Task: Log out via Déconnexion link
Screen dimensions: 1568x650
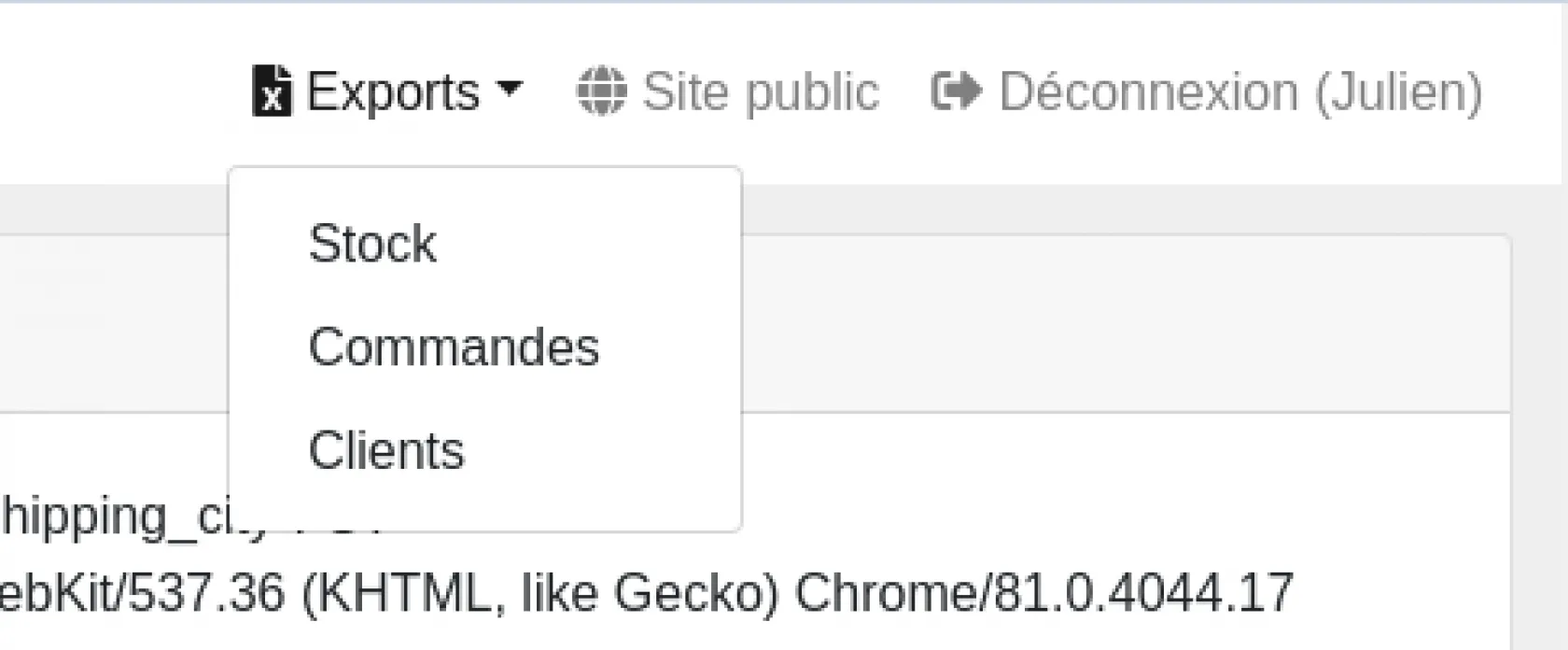Action: [x=1148, y=92]
